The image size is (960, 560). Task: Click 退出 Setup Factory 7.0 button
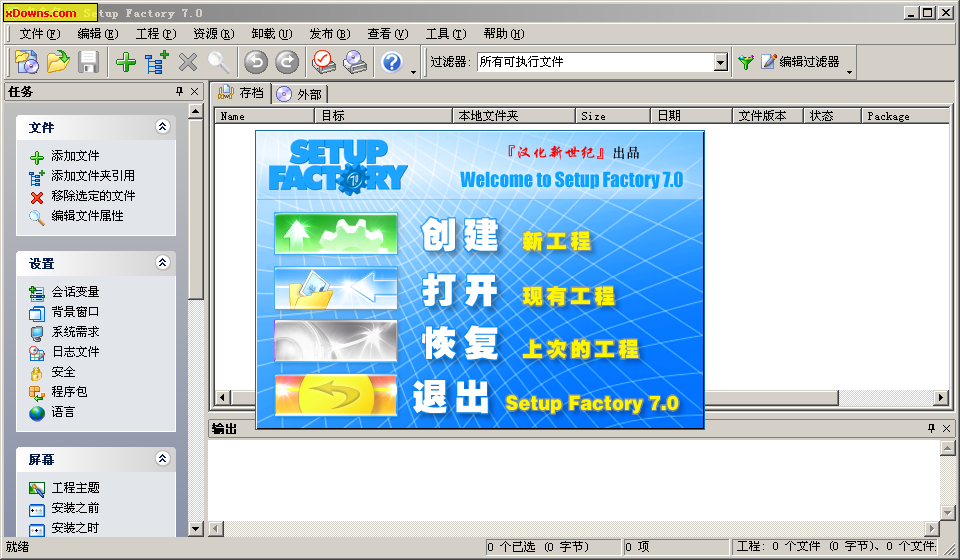coord(336,395)
